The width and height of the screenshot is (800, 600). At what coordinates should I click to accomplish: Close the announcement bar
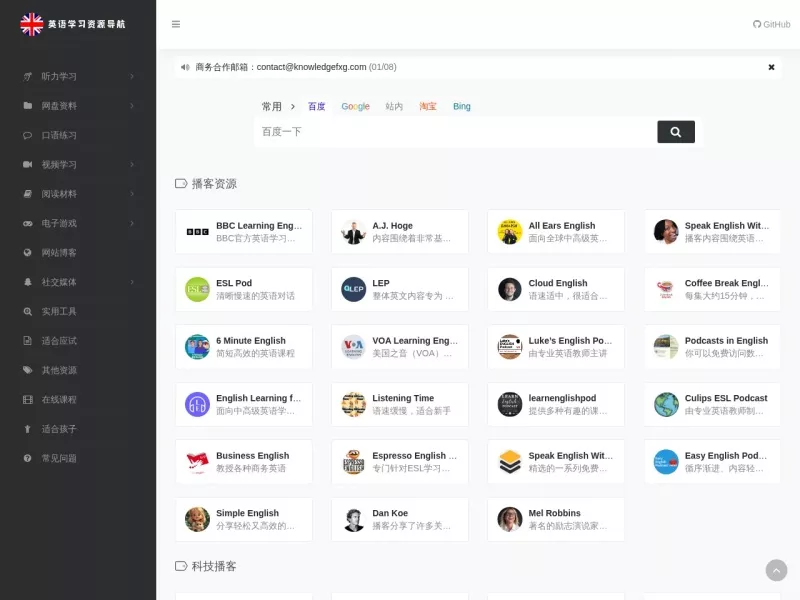point(771,67)
